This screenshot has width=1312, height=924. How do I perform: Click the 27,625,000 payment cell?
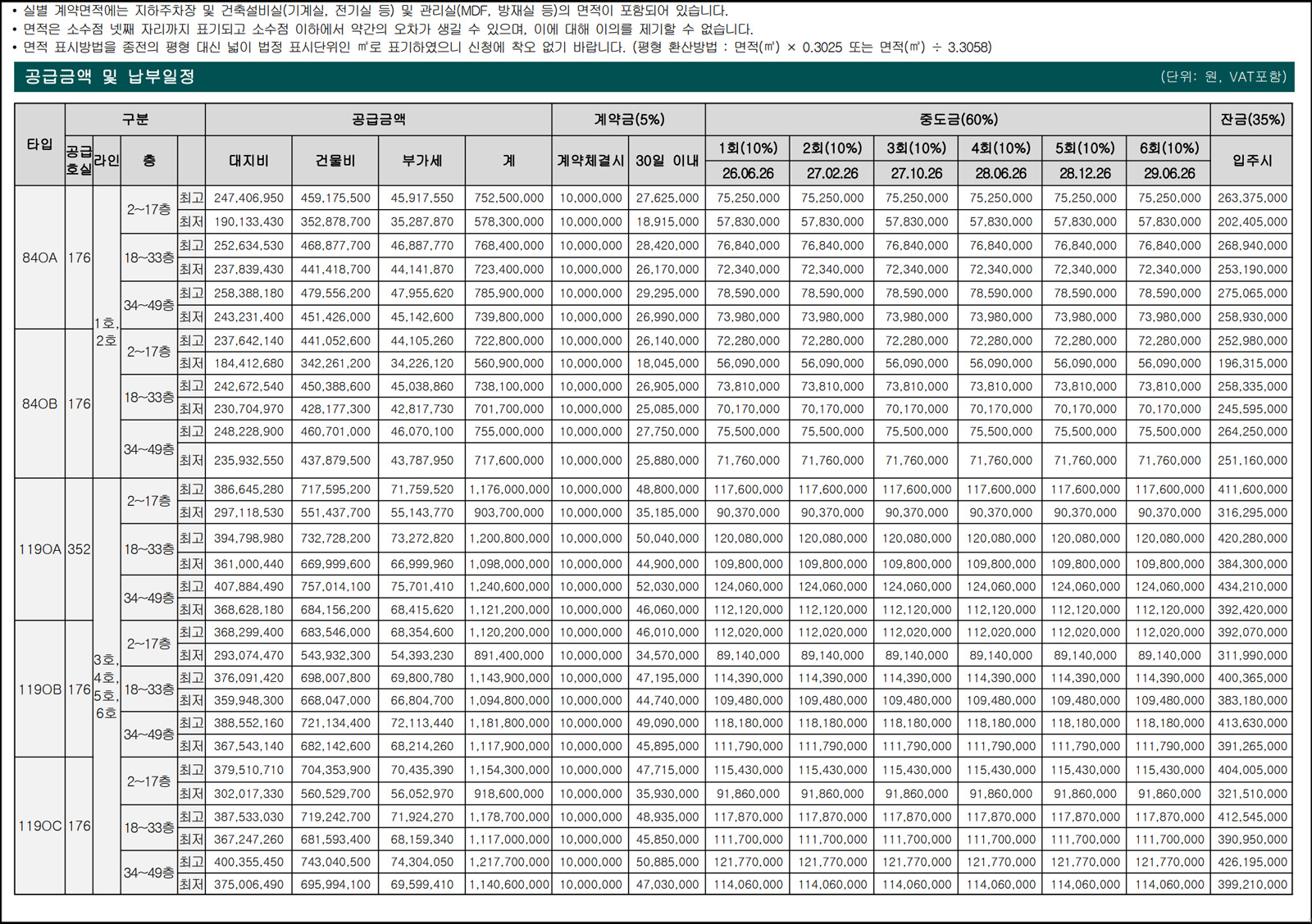click(x=667, y=198)
